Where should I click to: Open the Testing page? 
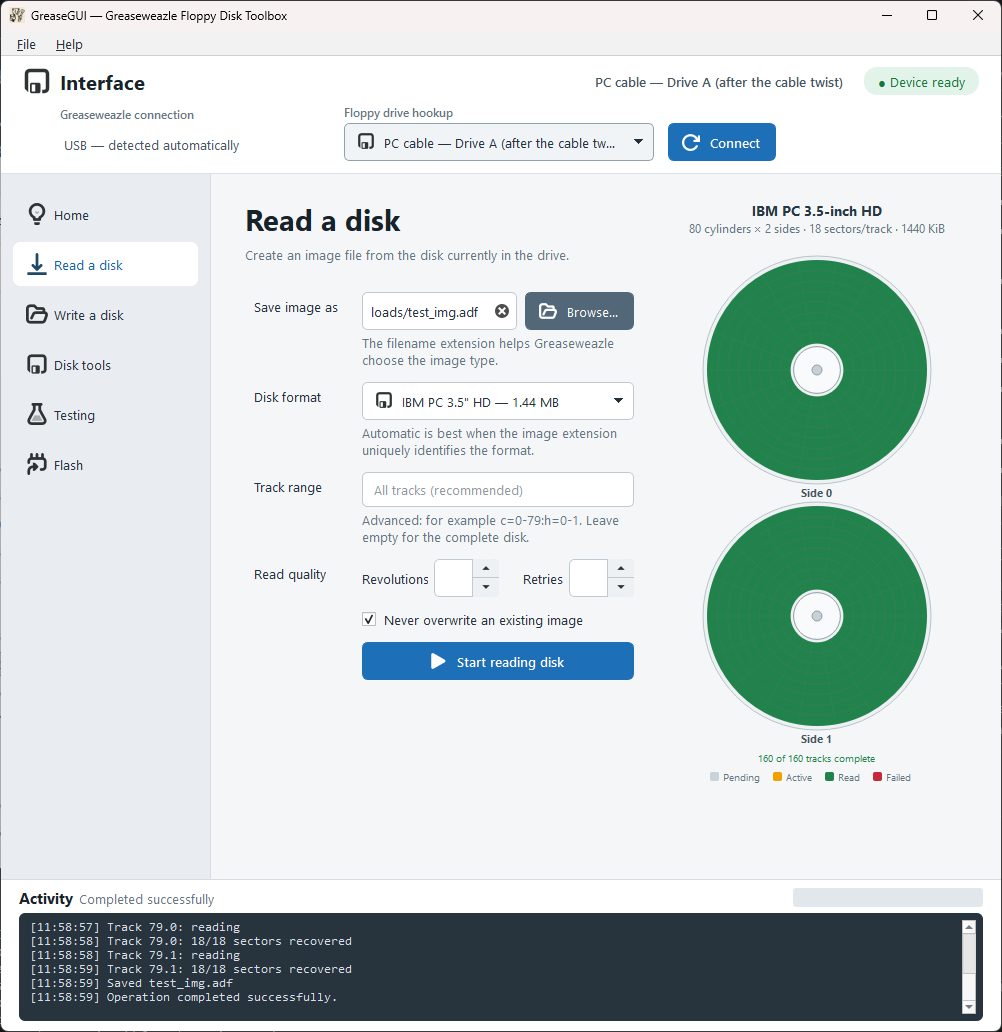point(105,415)
